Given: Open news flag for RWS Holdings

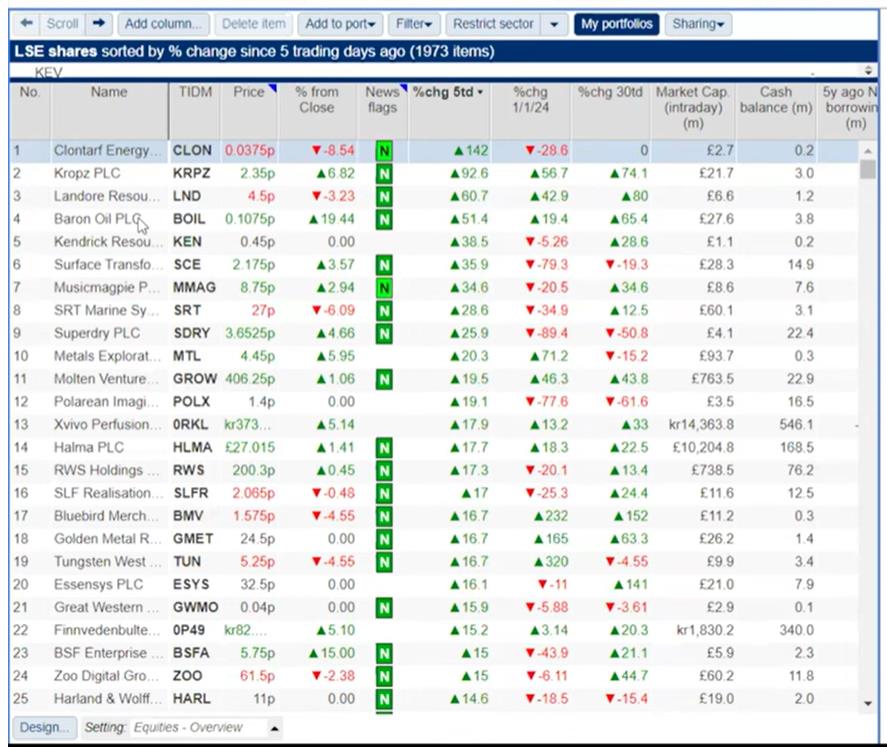Looking at the screenshot, I should click(384, 470).
